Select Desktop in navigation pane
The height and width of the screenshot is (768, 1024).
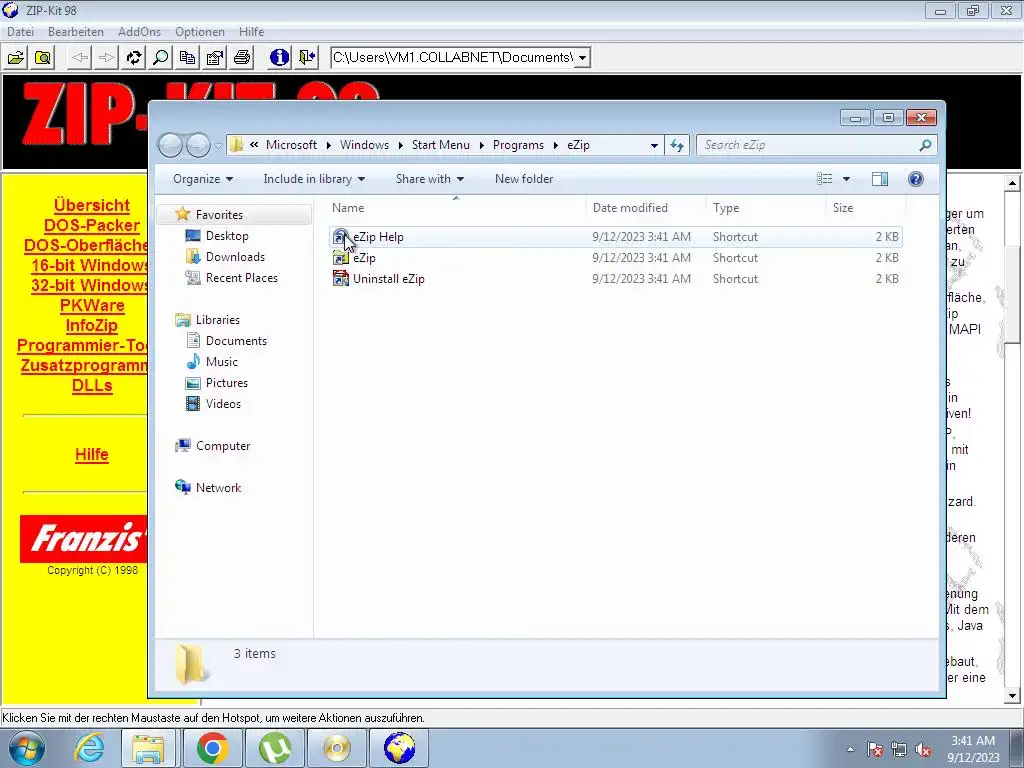227,236
